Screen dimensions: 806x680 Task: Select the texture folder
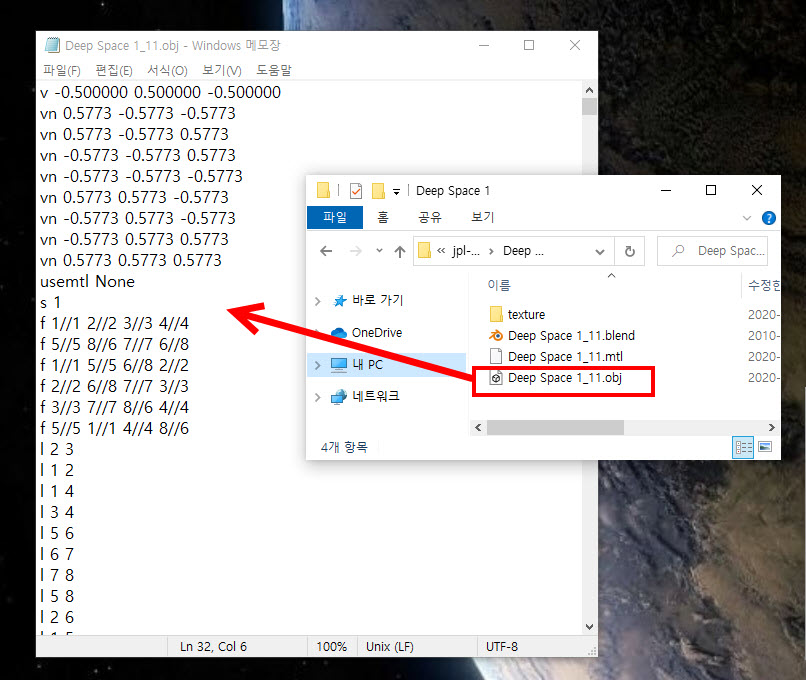[x=526, y=314]
